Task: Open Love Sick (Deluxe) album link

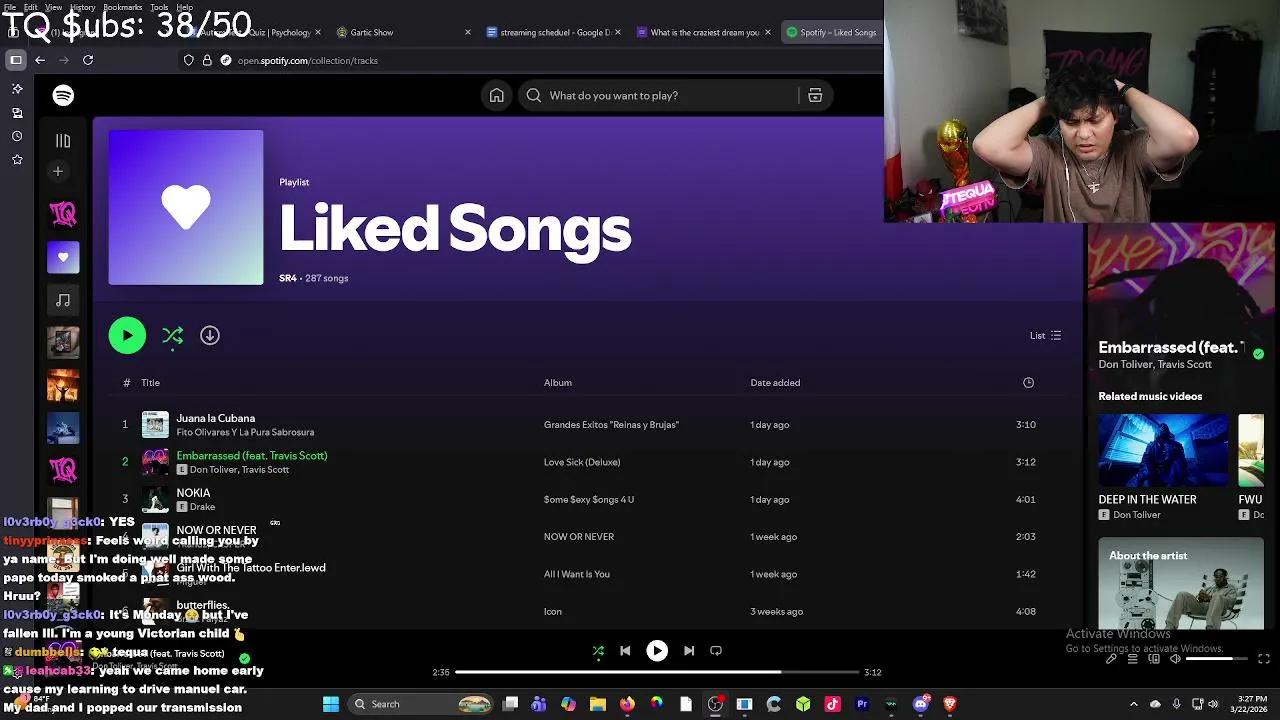Action: (582, 462)
